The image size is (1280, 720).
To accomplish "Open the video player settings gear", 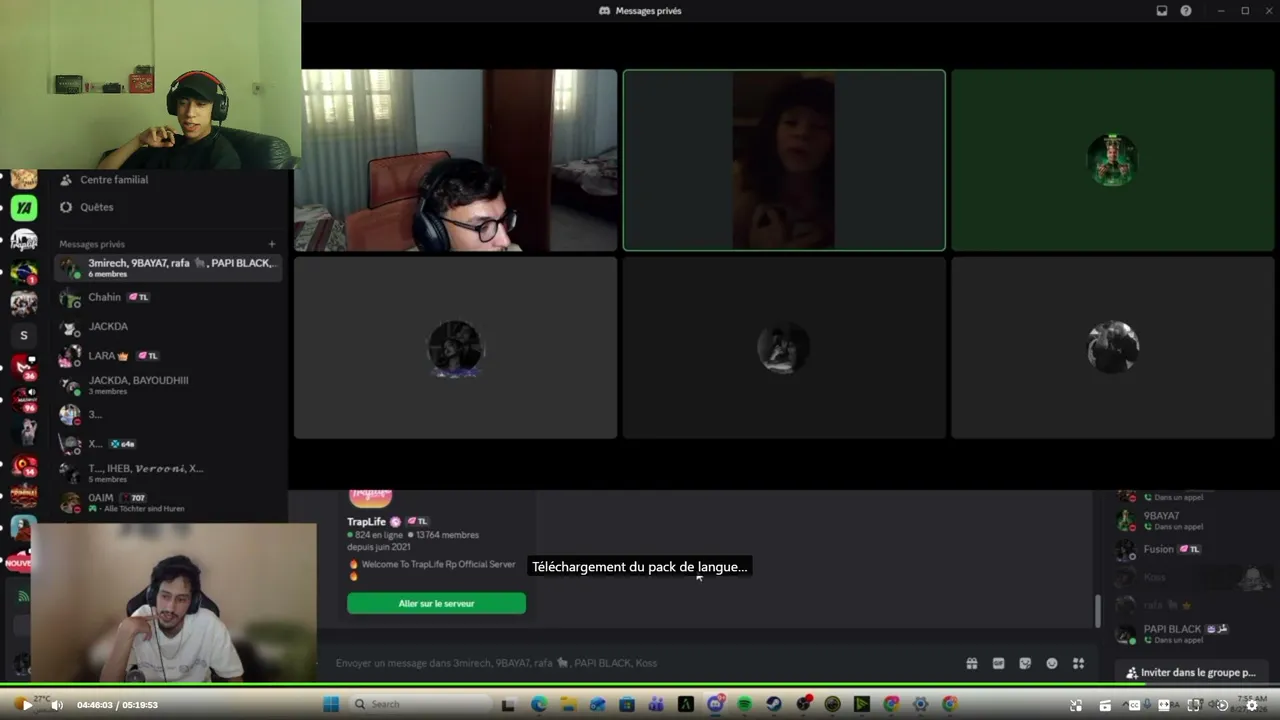I will tap(1251, 705).
